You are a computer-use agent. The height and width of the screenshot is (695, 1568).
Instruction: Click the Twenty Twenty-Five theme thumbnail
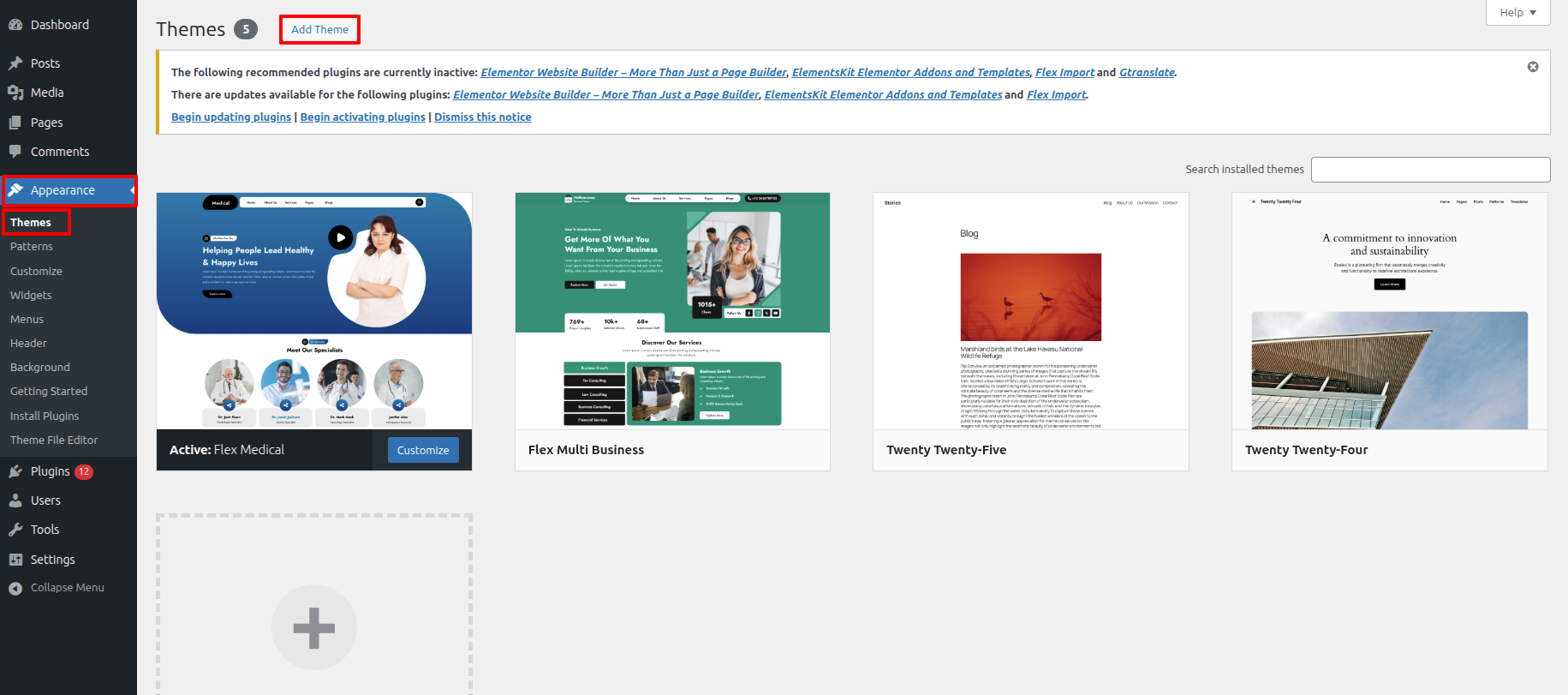[x=1031, y=311]
